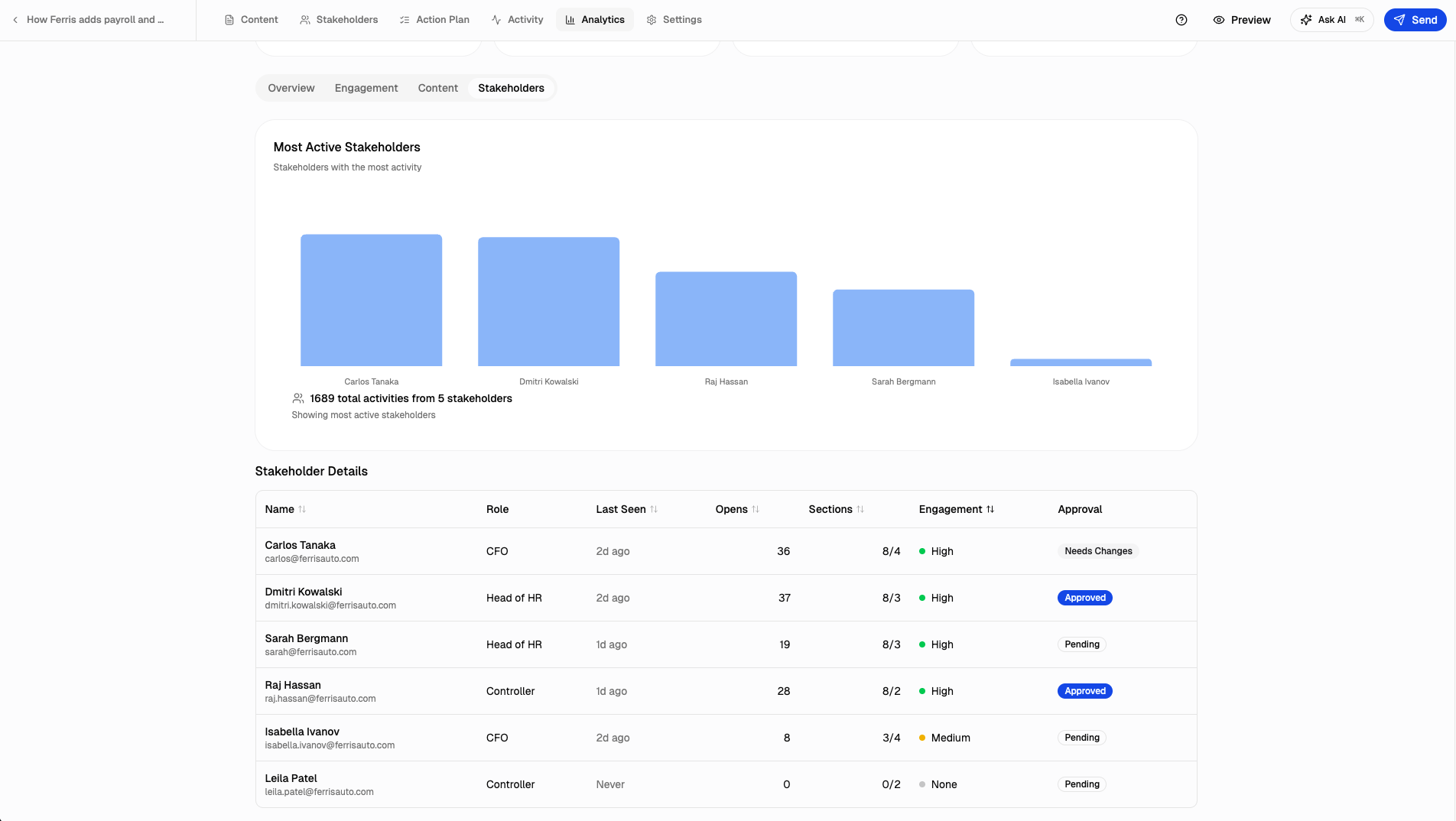Open the Settings gear tab

[674, 20]
